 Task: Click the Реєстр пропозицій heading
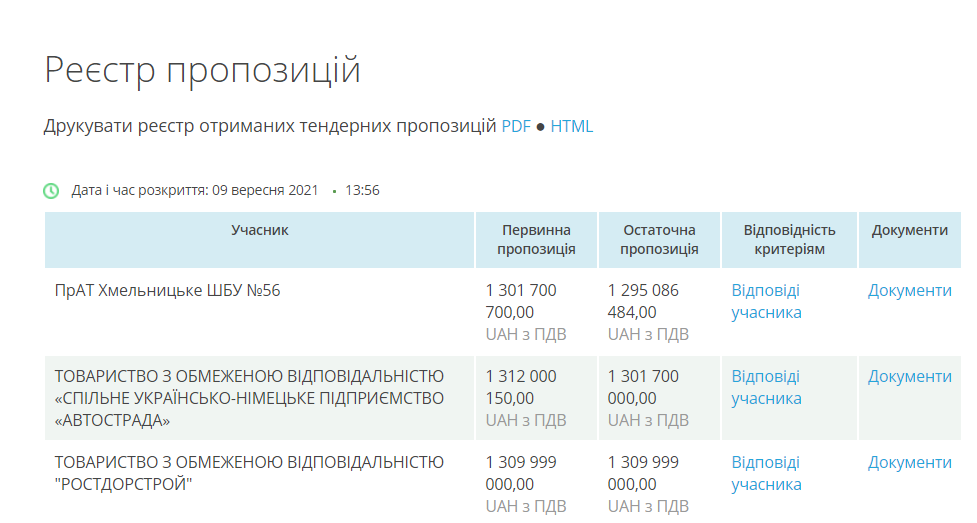203,70
